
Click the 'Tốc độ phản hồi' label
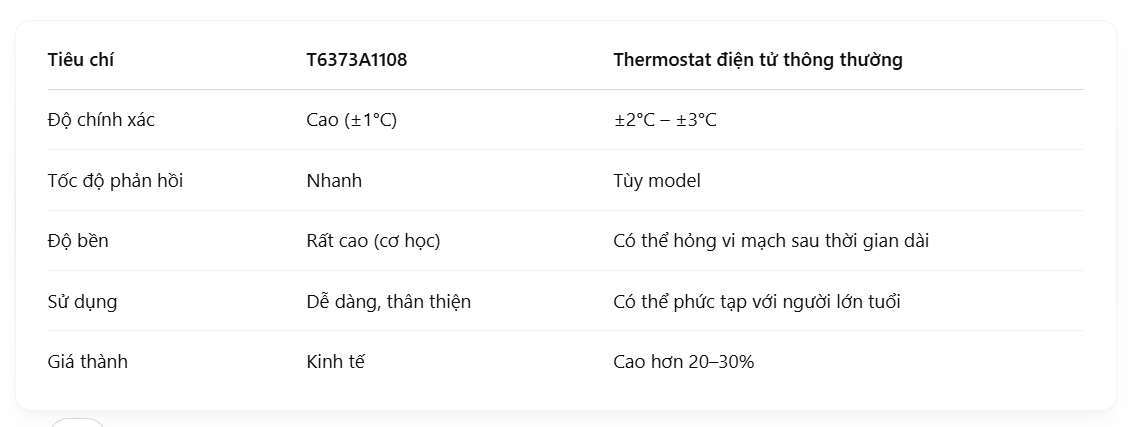pos(115,180)
